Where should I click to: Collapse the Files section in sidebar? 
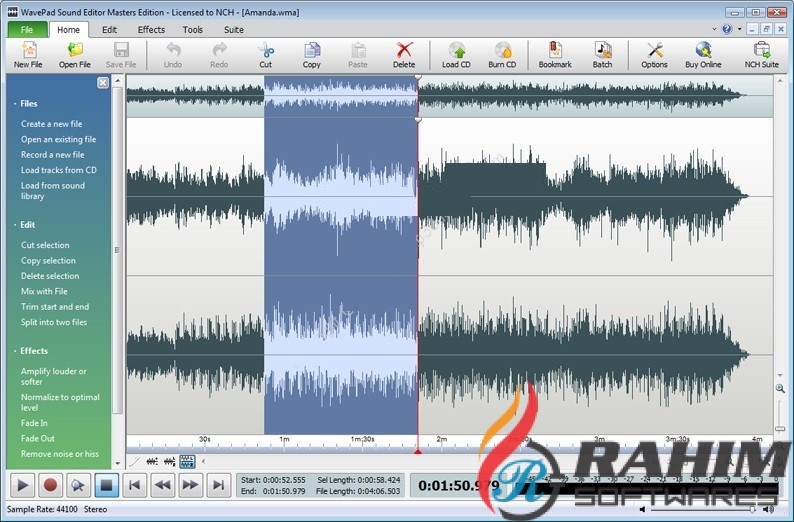(x=25, y=103)
